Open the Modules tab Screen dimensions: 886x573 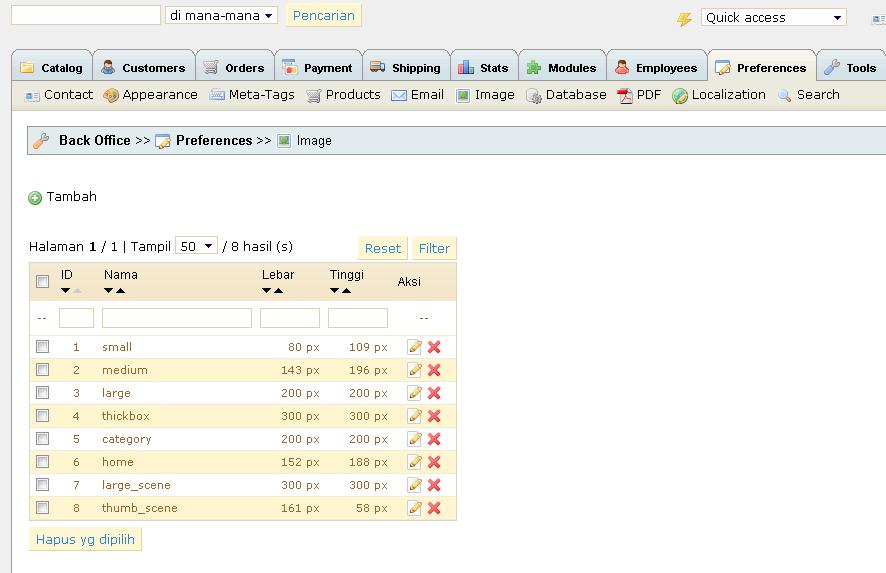click(562, 68)
